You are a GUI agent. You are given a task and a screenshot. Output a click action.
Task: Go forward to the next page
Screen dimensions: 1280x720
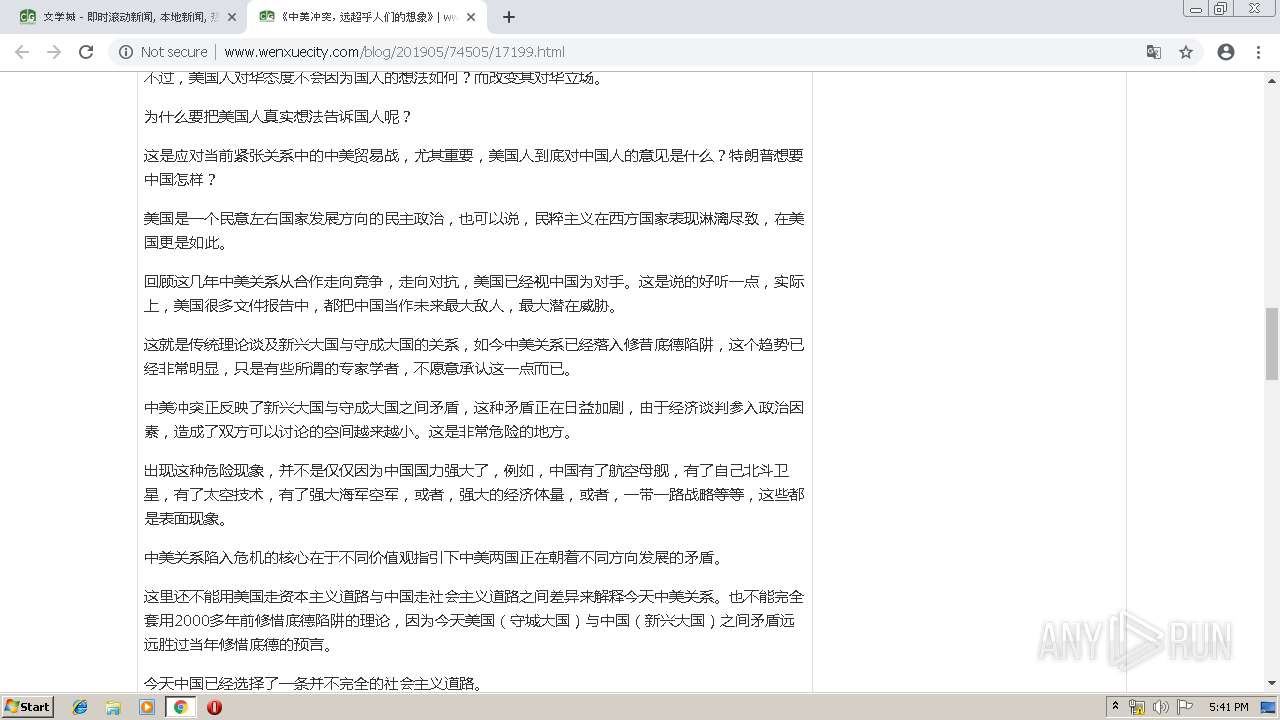[x=54, y=52]
